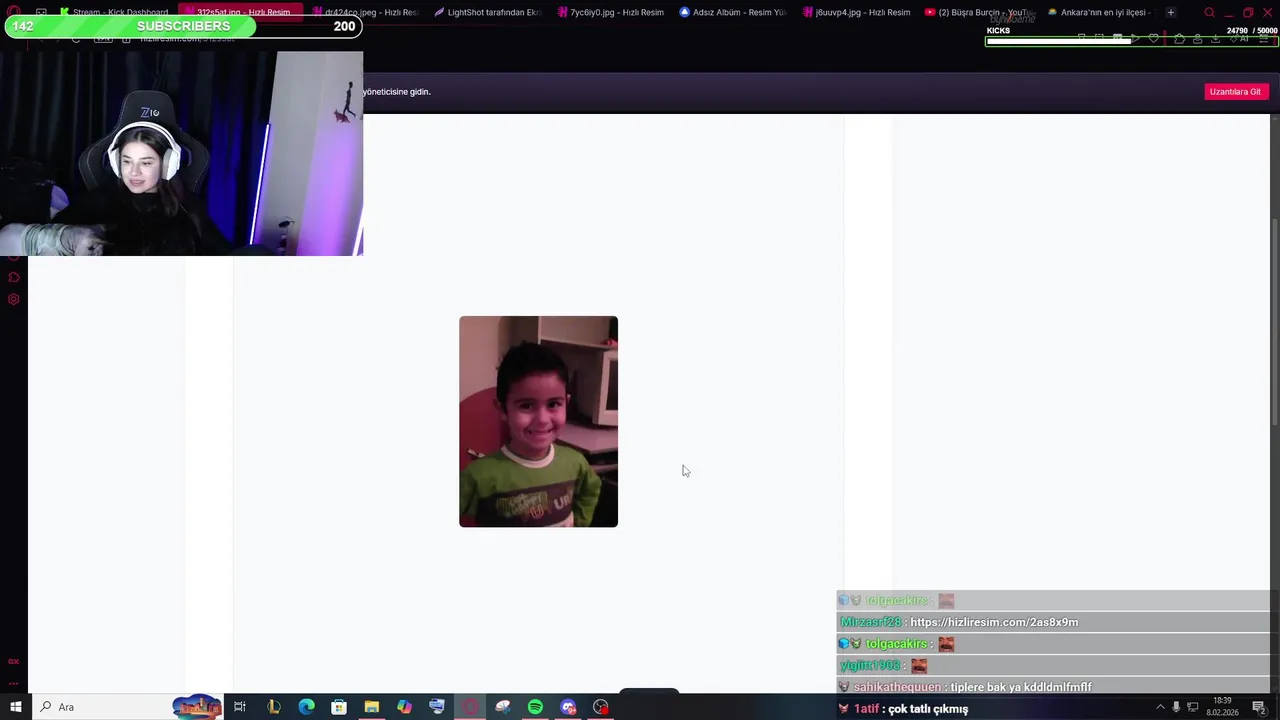This screenshot has width=1280, height=720.
Task: Launch League of Legends from taskbar
Action: 273,707
